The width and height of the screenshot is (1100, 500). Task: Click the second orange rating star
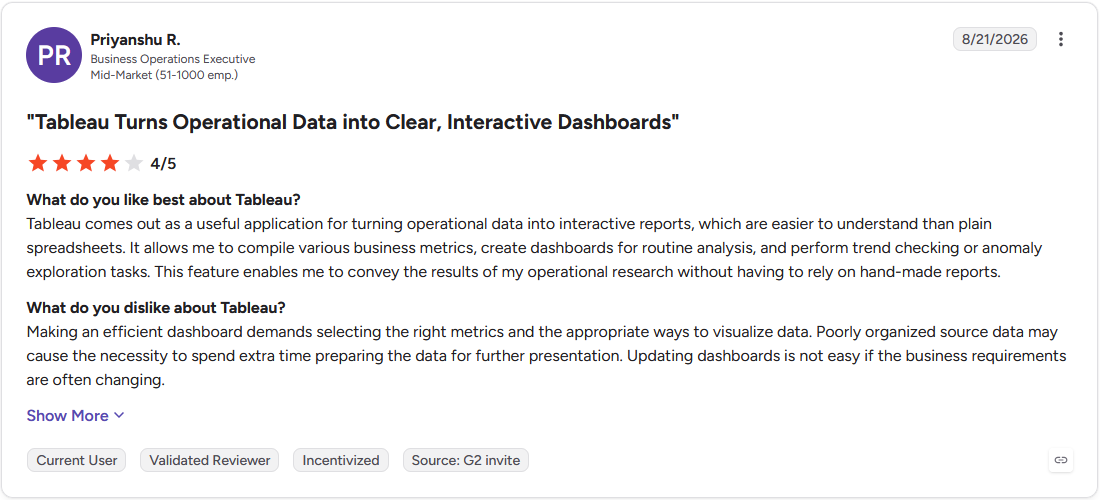(62, 163)
